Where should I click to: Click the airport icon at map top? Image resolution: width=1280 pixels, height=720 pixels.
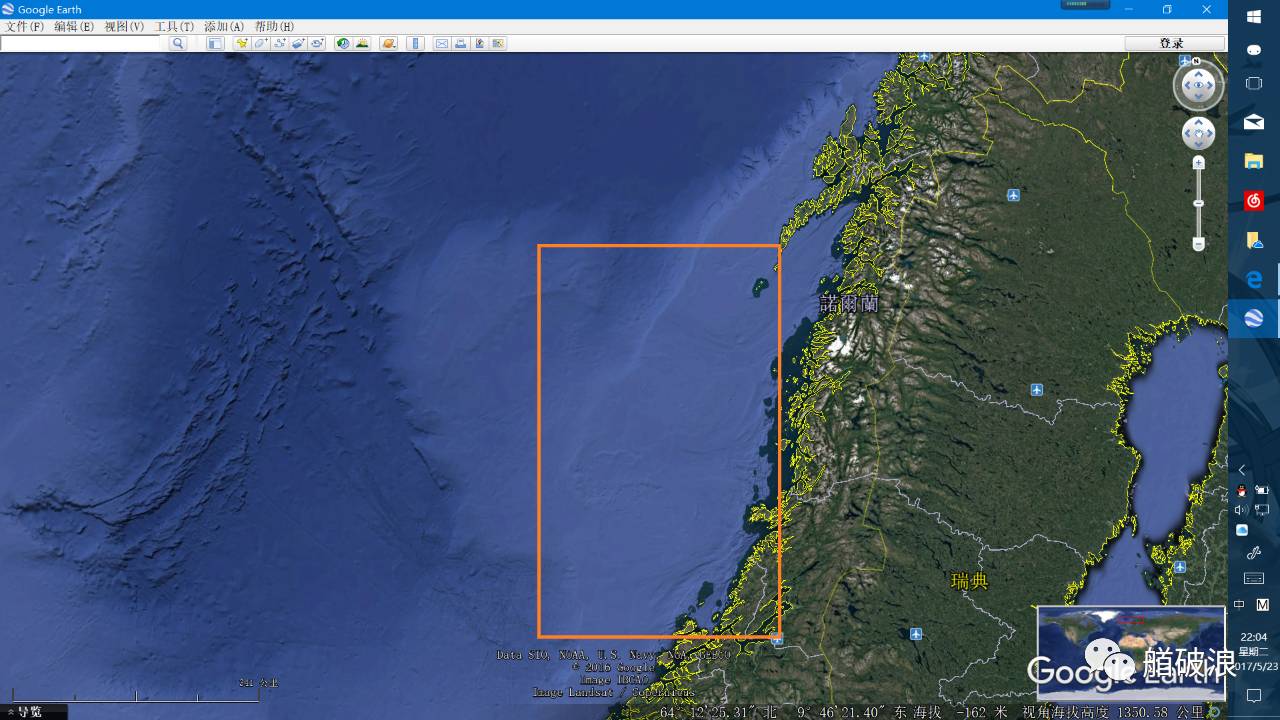[925, 57]
